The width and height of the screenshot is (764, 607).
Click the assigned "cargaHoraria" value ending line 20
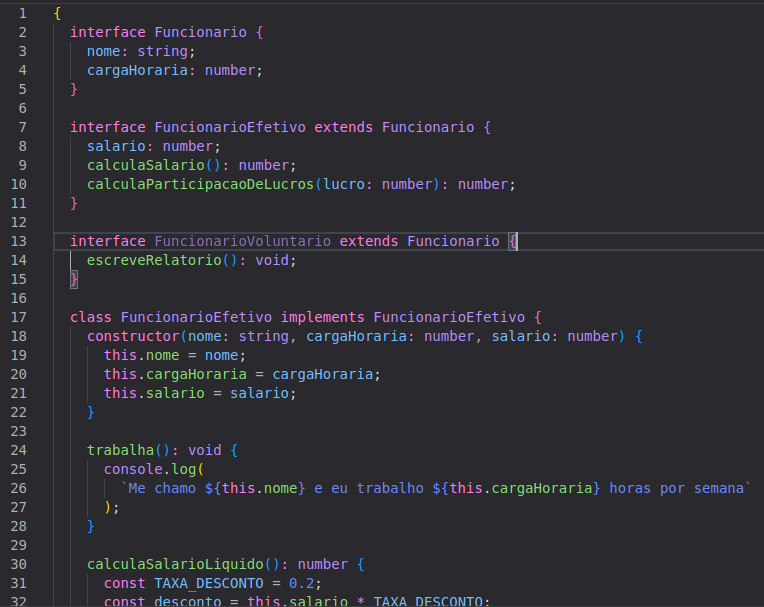(323, 374)
